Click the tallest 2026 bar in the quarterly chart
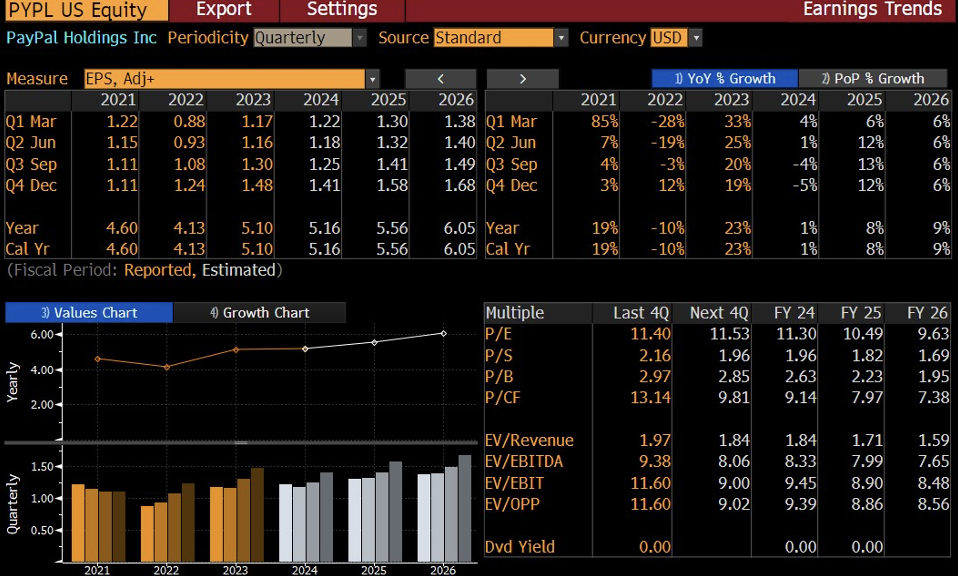 pyautogui.click(x=465, y=508)
